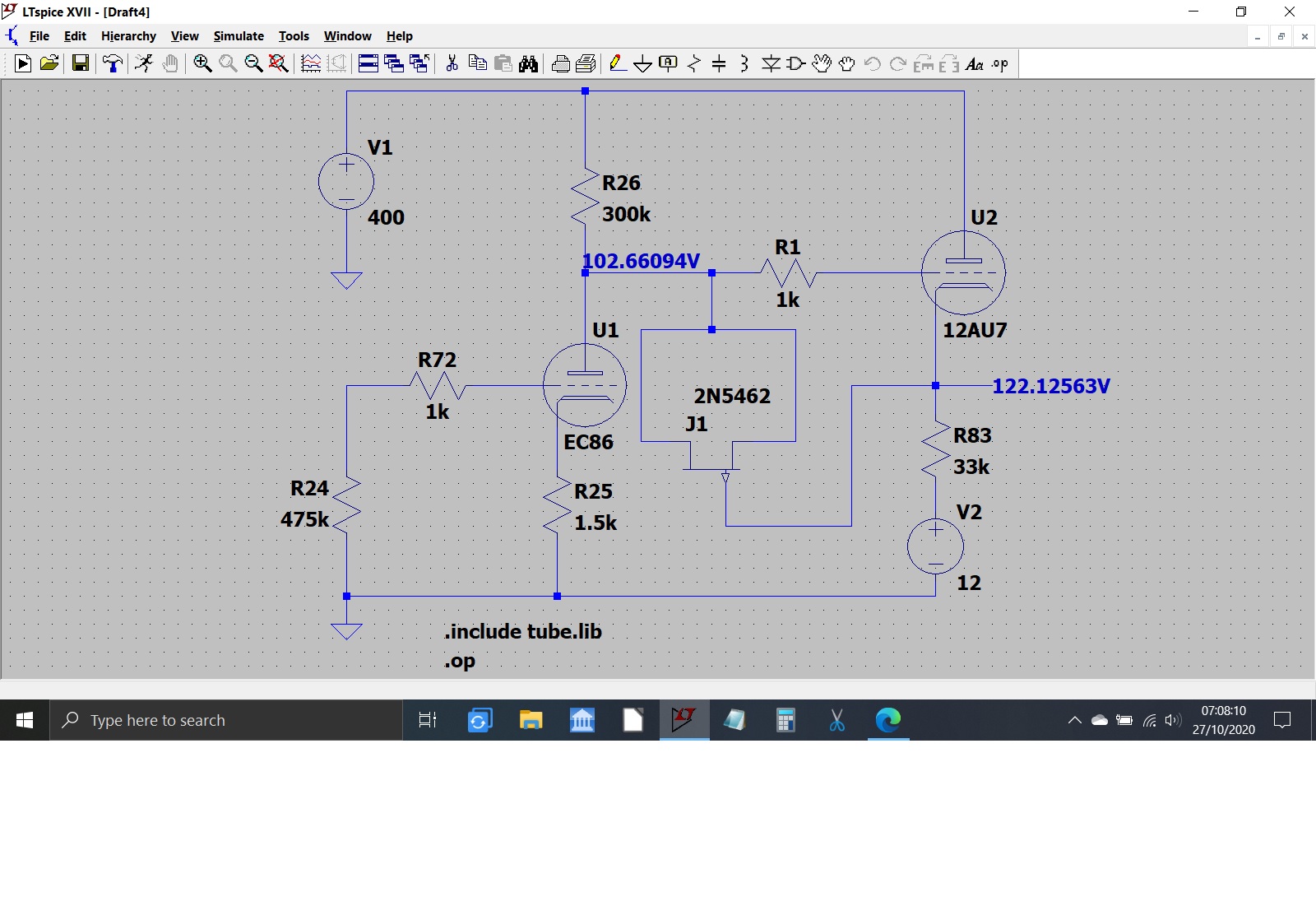The image size is (1316, 920).
Task: Place a Resistor with toolbar icon
Action: [694, 64]
